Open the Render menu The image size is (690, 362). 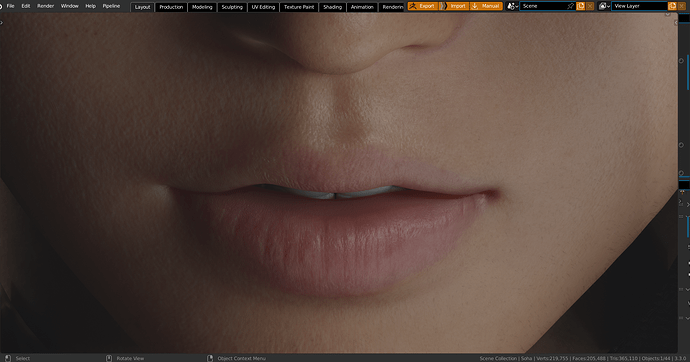(x=45, y=6)
